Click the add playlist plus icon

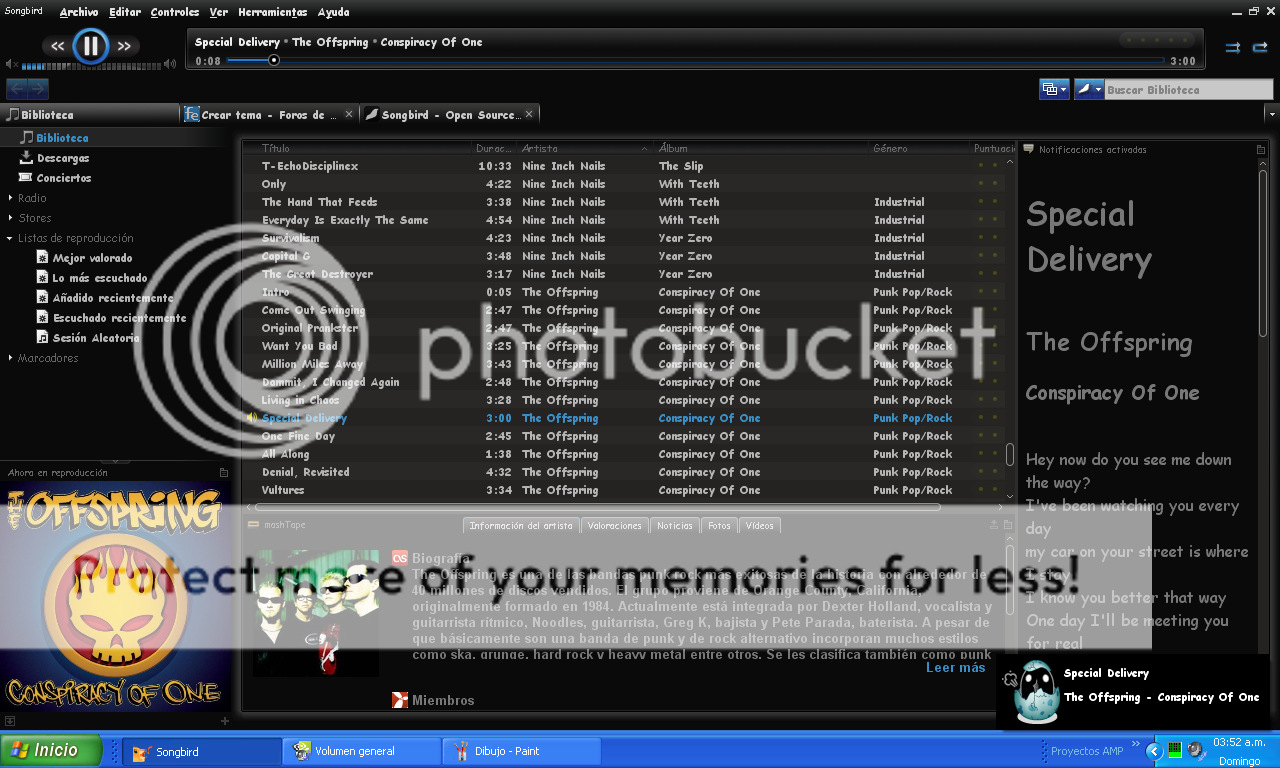tap(224, 721)
